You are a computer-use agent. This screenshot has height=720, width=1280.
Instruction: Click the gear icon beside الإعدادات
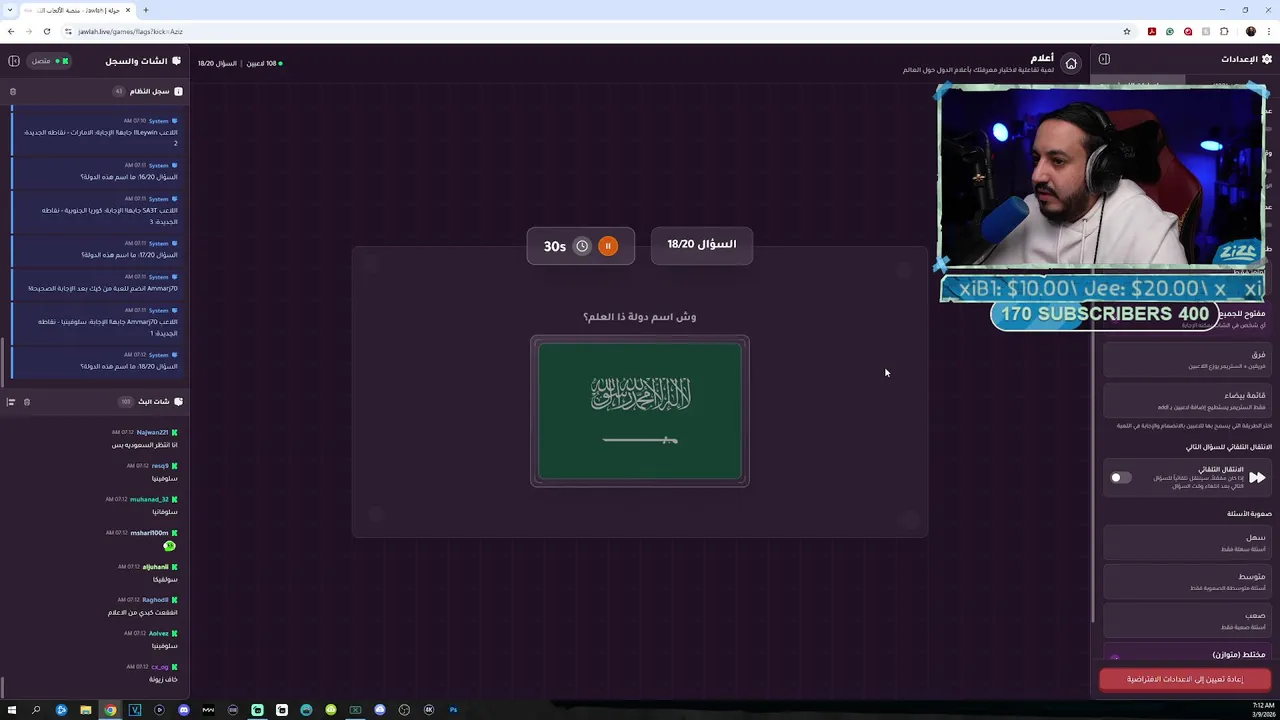point(1267,59)
